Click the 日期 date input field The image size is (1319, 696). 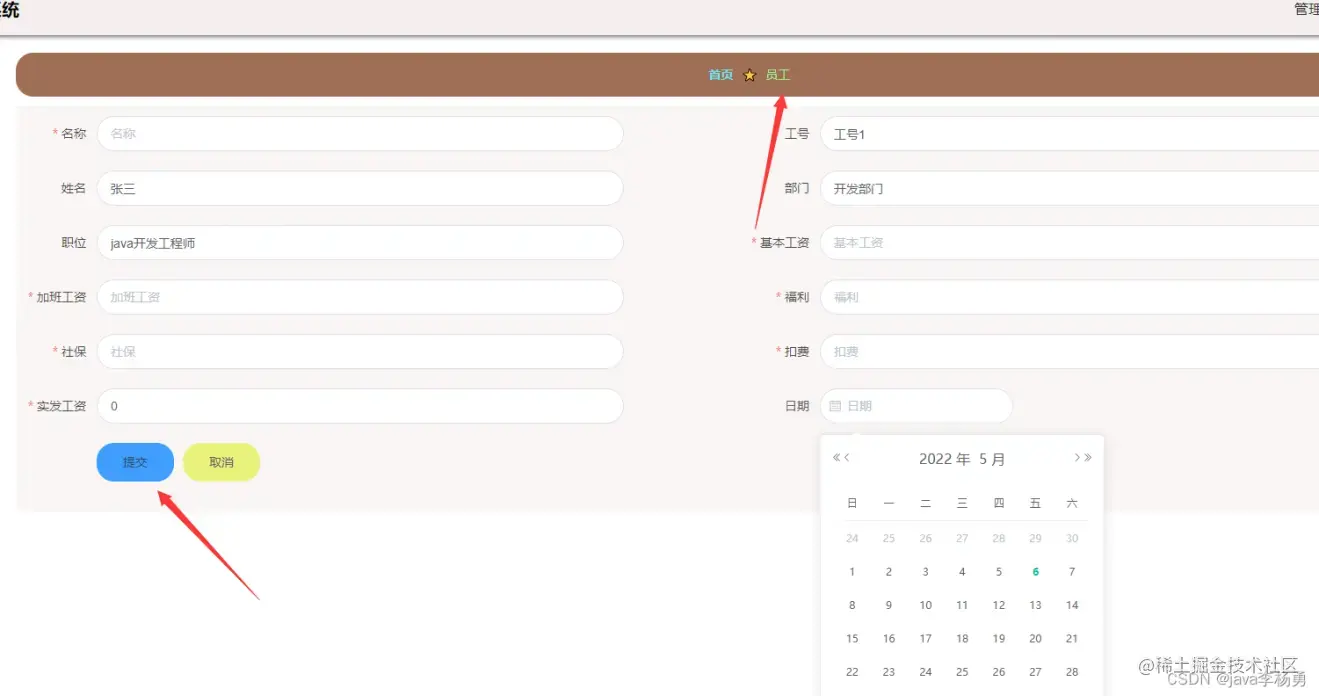click(x=916, y=406)
